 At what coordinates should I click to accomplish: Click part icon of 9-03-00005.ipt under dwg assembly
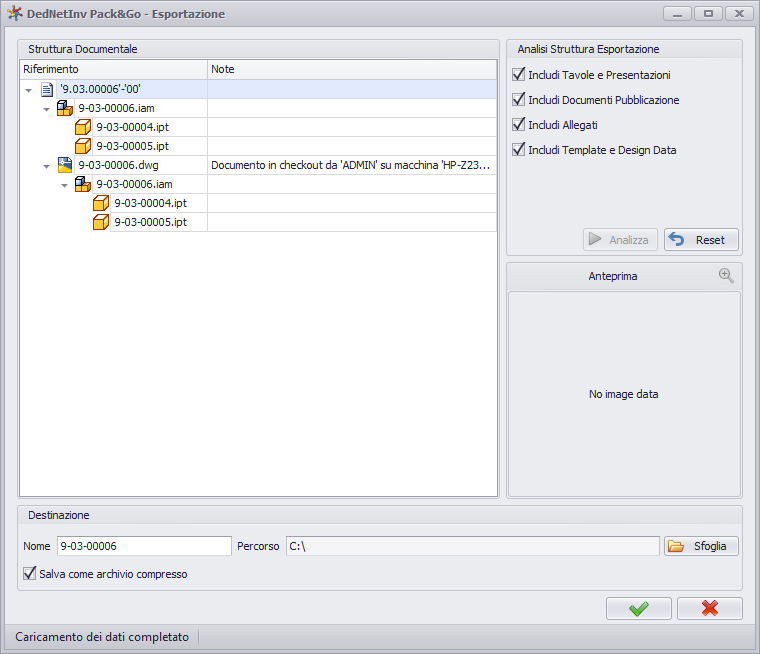[x=101, y=222]
